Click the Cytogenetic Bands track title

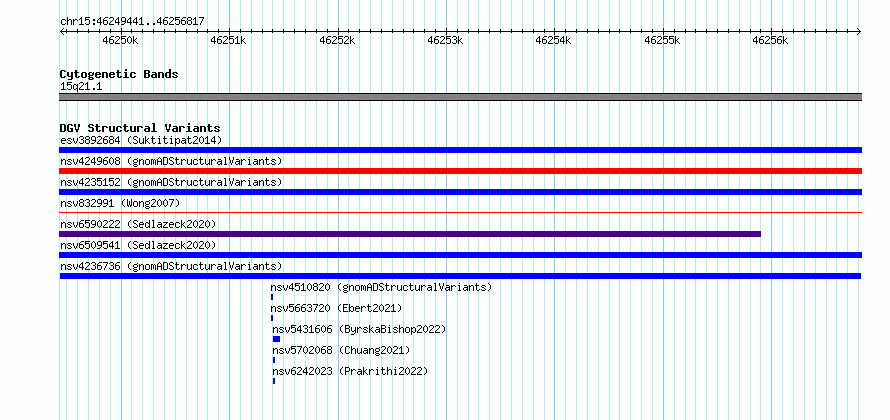[x=119, y=74]
